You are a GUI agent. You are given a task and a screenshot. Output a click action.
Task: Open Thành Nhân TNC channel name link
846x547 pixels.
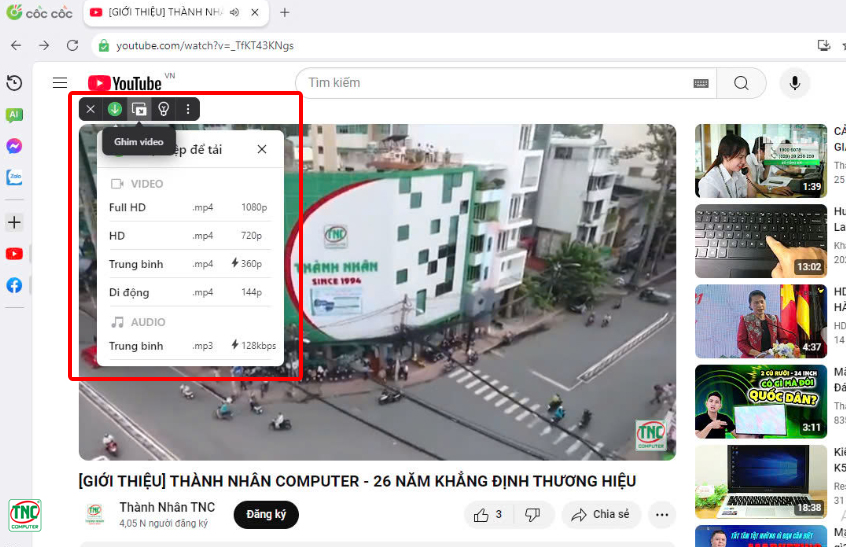[x=167, y=508]
